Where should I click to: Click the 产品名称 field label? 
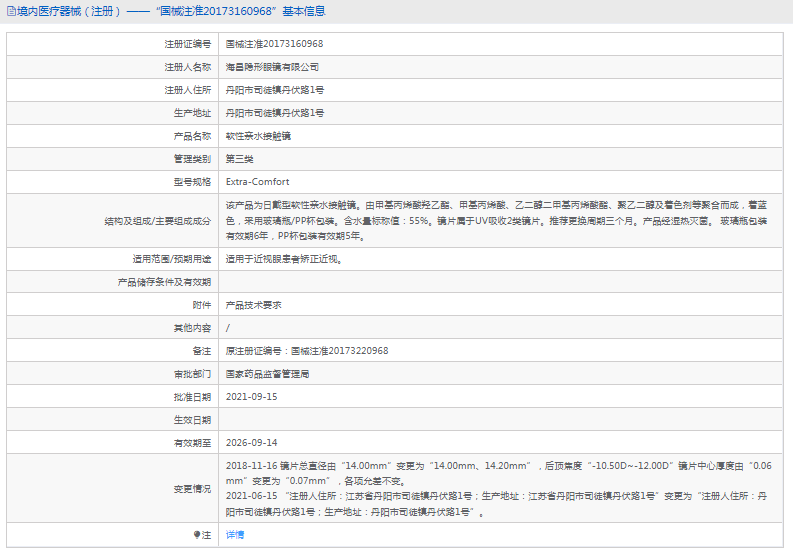[x=192, y=136]
